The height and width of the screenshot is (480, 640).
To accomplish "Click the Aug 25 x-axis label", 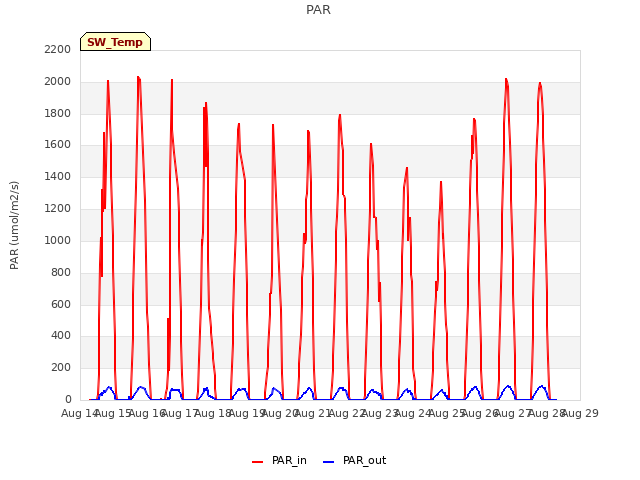I will tap(447, 413).
